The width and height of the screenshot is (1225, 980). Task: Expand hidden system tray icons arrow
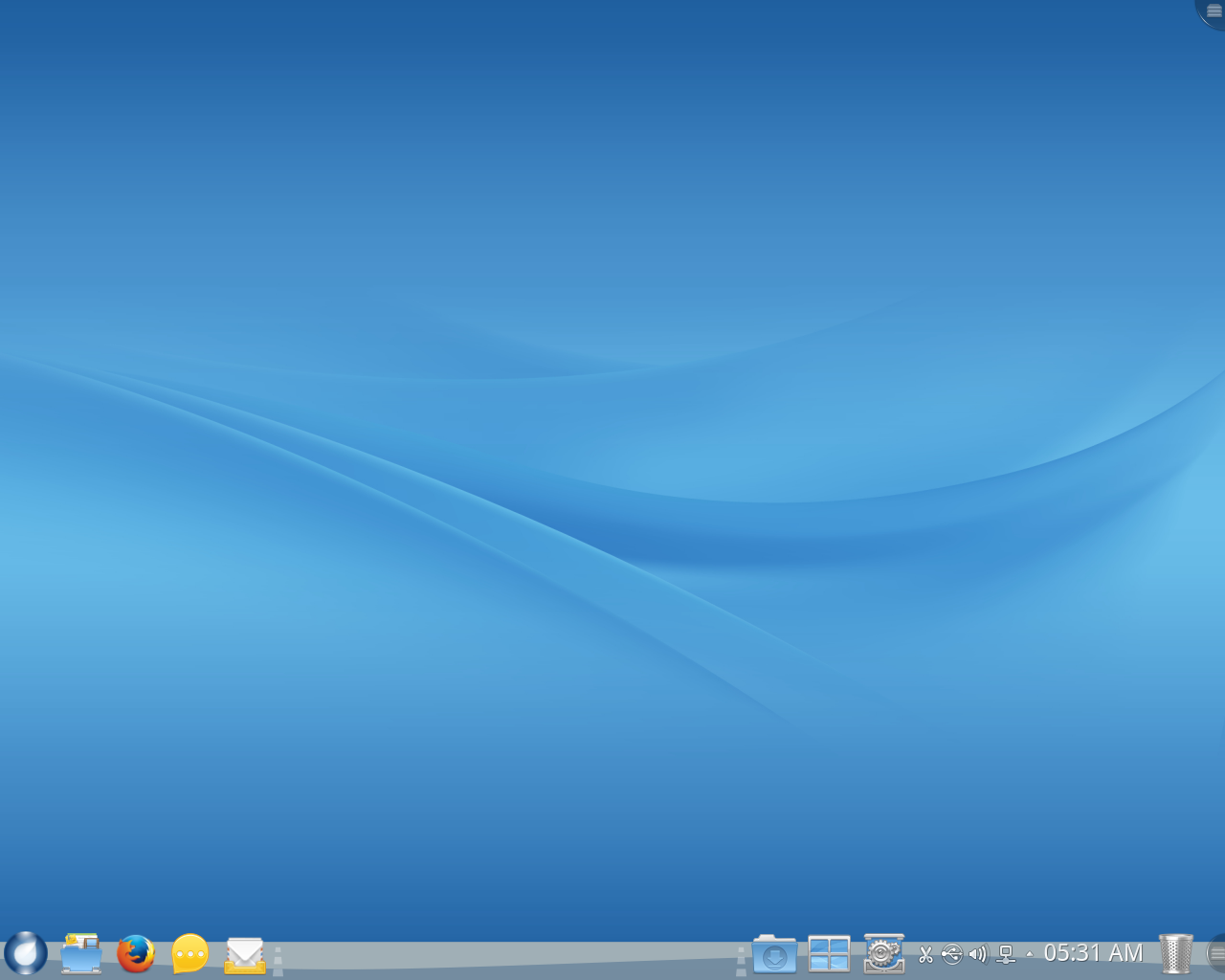[1030, 954]
